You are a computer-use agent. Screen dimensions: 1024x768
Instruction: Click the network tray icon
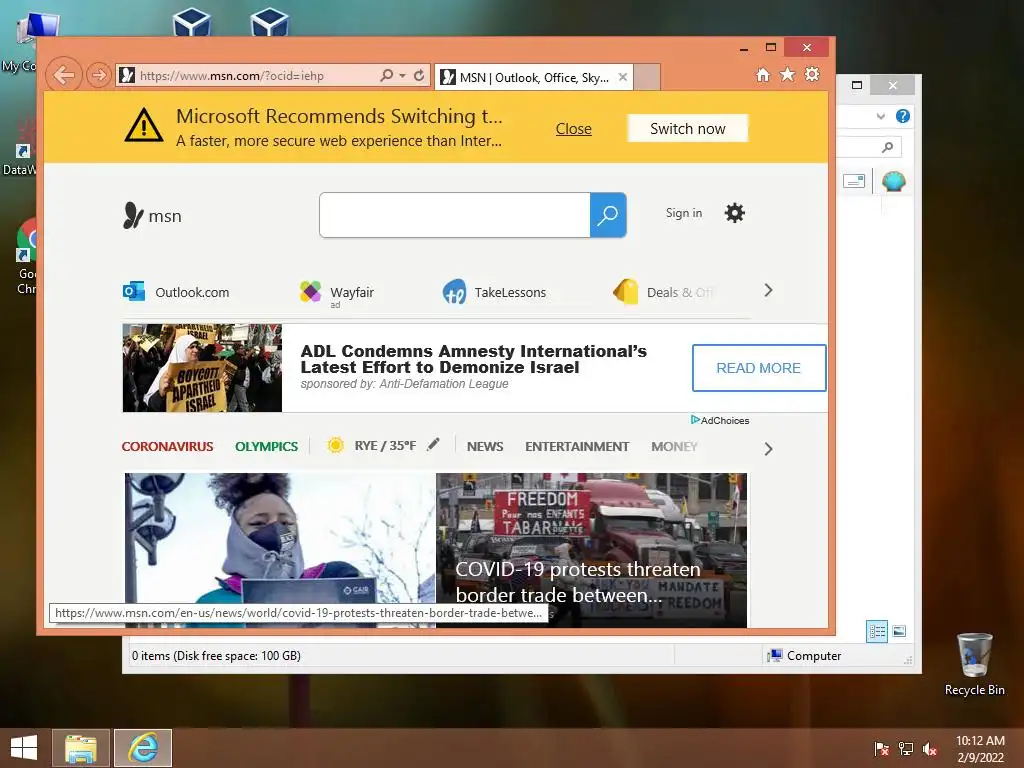[906, 748]
